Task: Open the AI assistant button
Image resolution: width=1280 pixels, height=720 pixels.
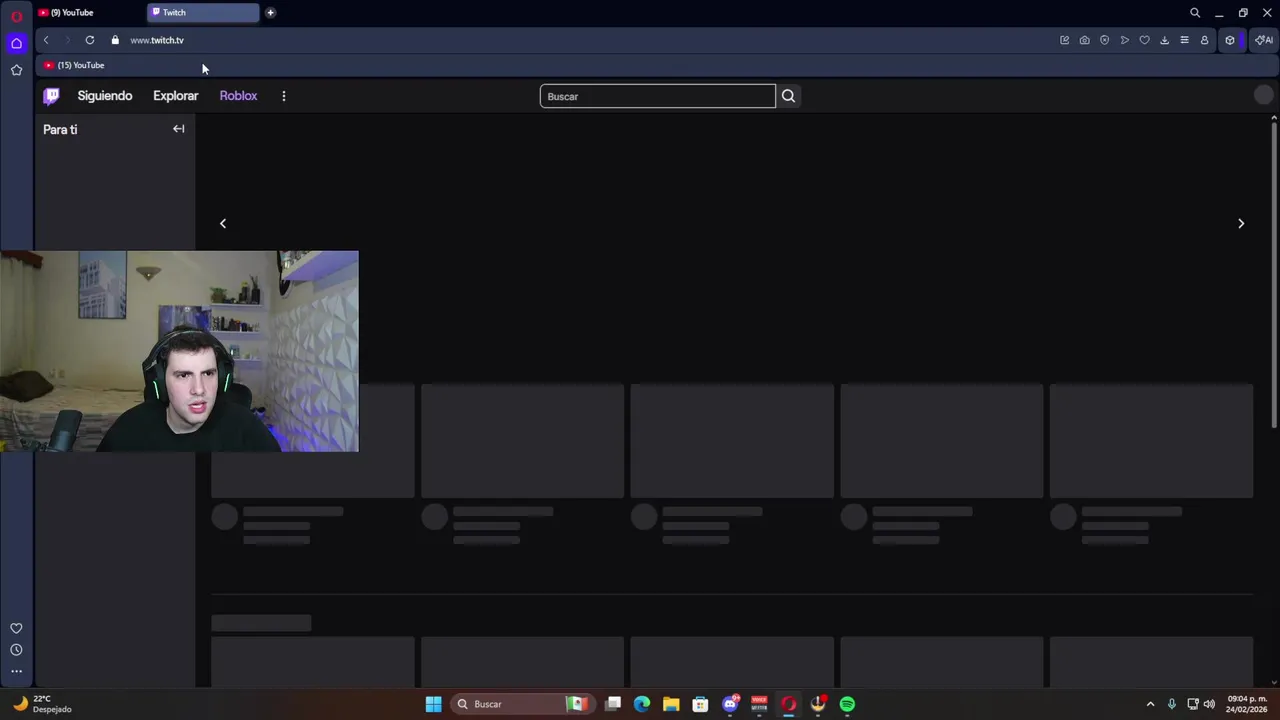Action: point(1265,40)
